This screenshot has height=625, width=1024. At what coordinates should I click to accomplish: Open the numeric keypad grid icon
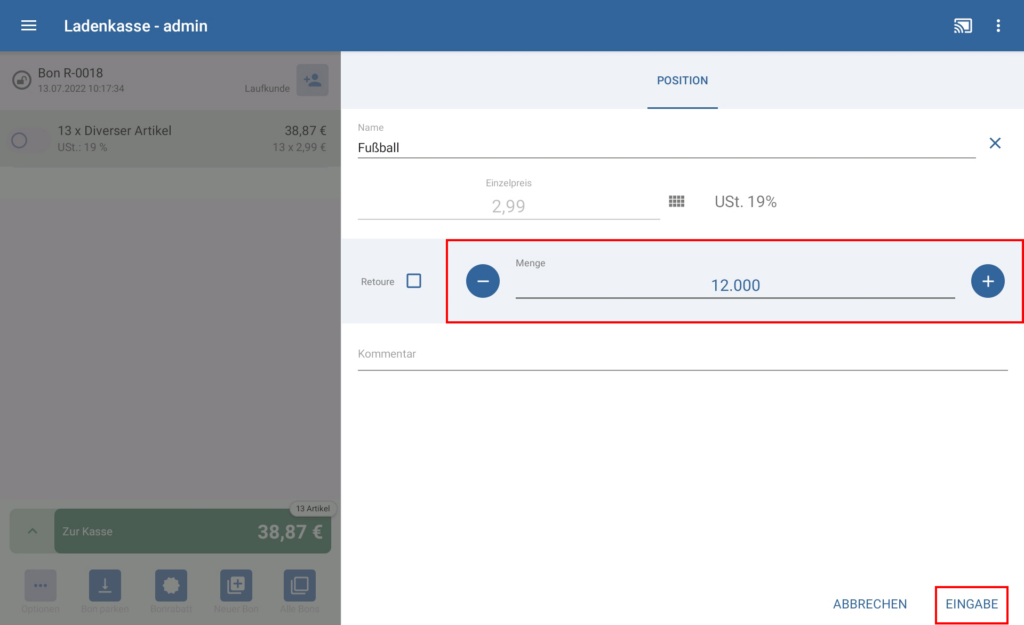677,202
